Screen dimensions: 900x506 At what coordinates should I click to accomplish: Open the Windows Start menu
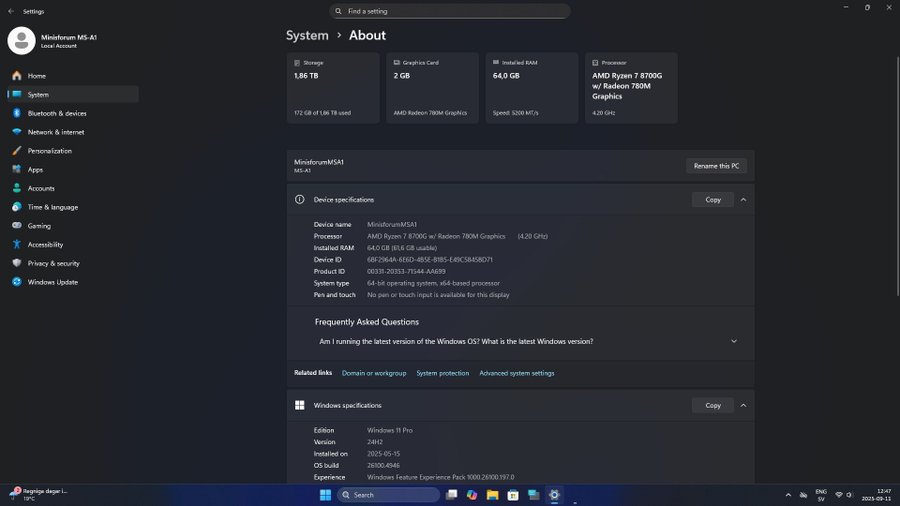[x=325, y=495]
